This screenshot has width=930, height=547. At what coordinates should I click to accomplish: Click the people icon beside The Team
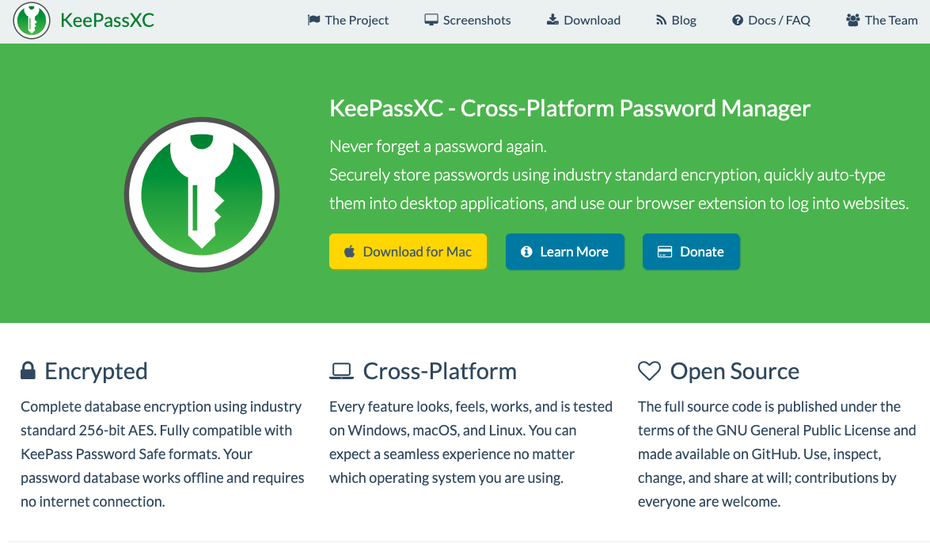tap(853, 20)
